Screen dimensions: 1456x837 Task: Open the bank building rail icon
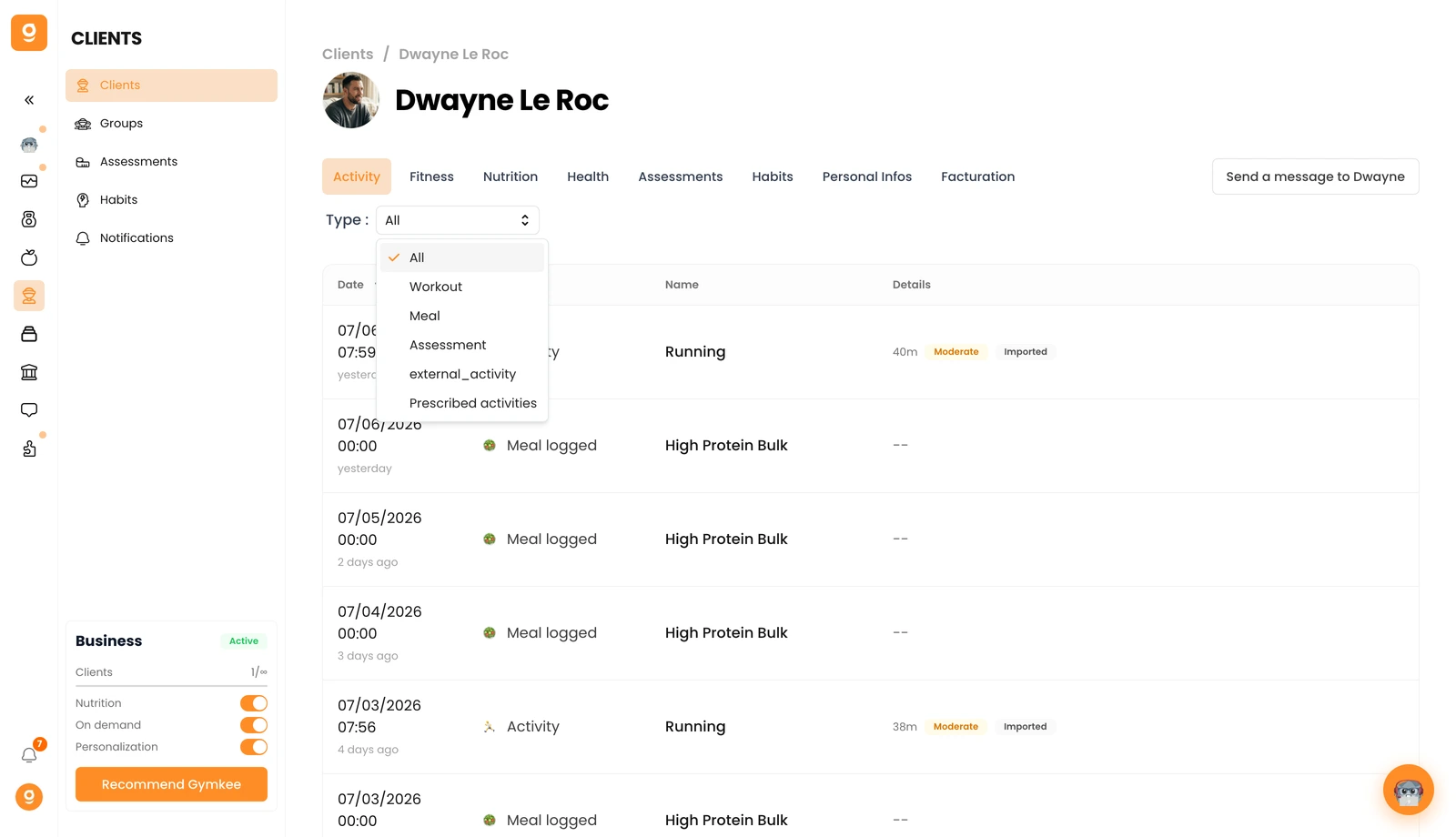click(x=29, y=372)
